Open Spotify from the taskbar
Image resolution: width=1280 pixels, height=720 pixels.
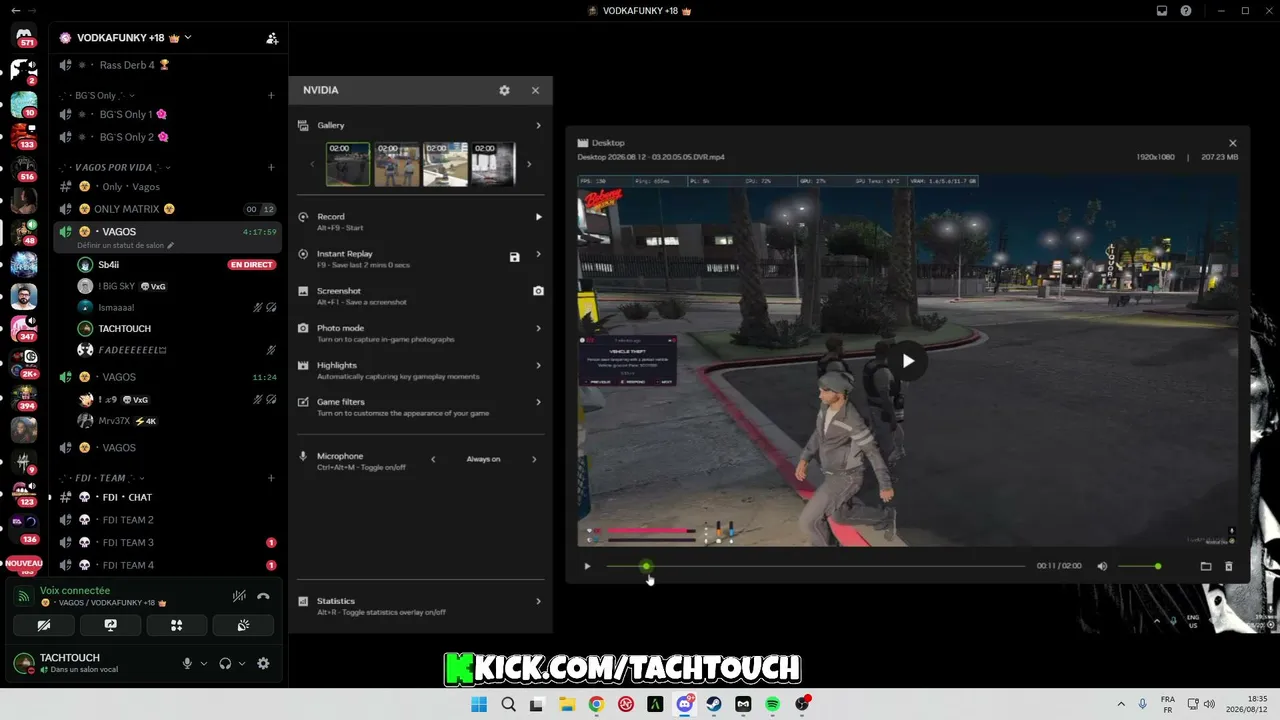(773, 704)
